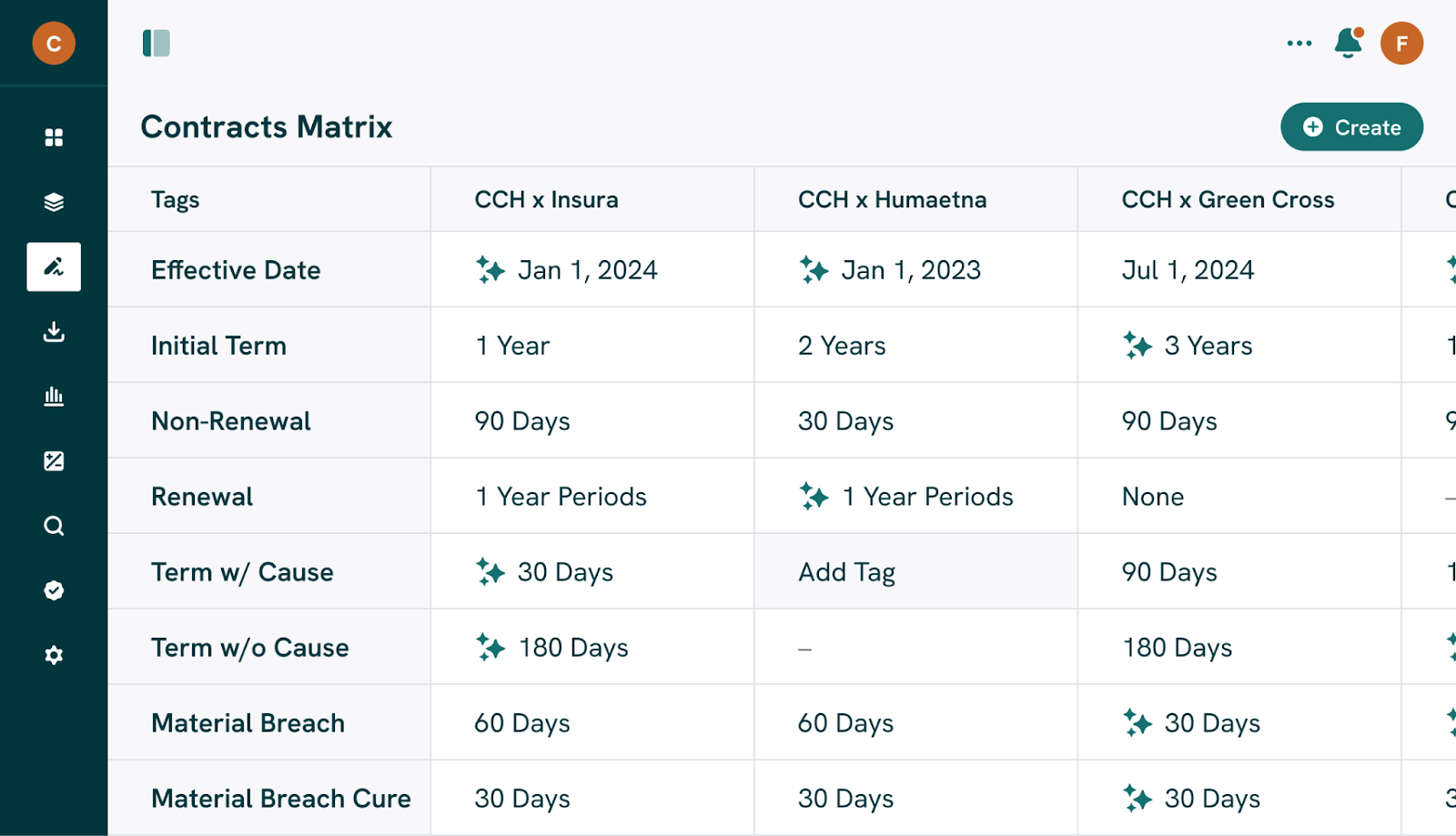Viewport: 1456px width, 836px height.
Task: Open the three-dot more options menu
Action: point(1299,43)
